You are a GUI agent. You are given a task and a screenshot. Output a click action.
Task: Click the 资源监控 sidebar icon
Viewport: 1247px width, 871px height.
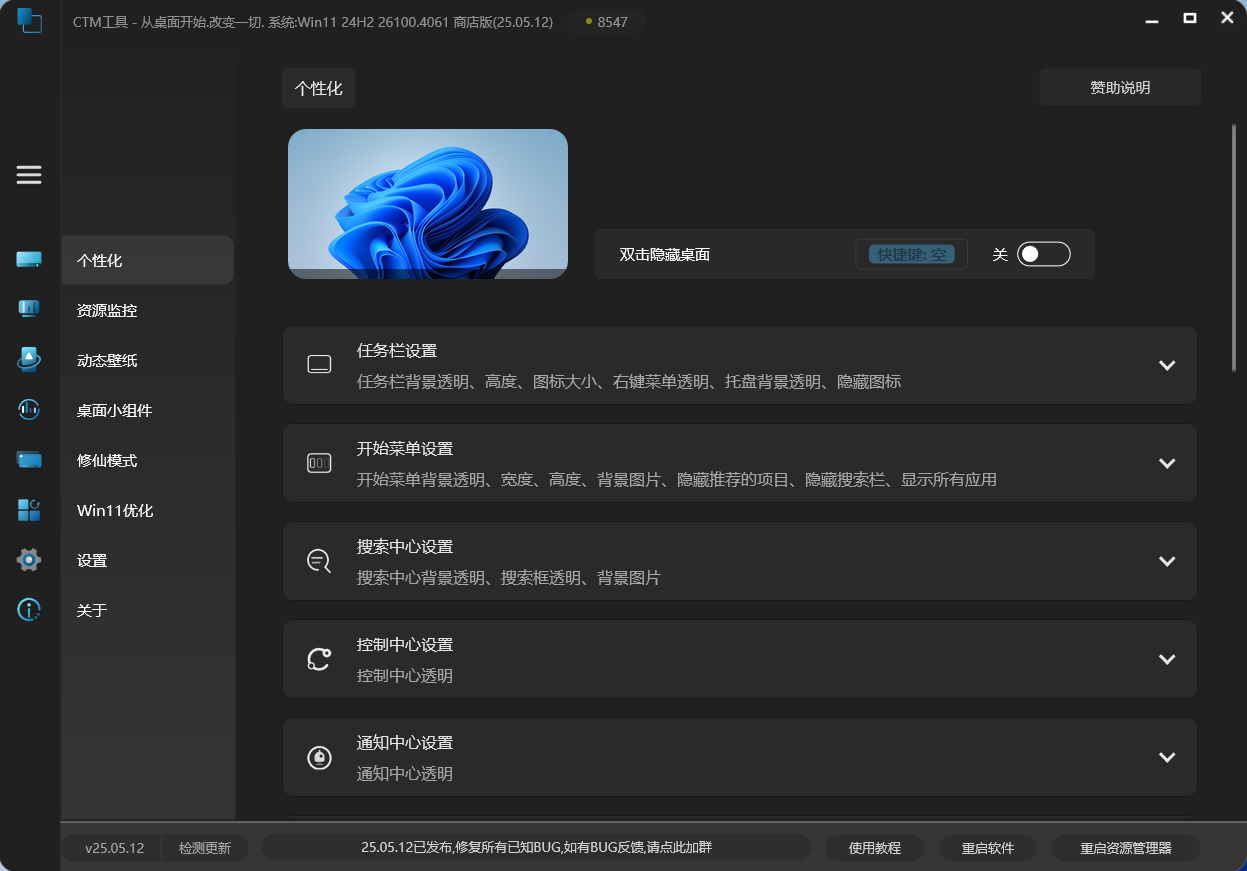click(x=29, y=309)
